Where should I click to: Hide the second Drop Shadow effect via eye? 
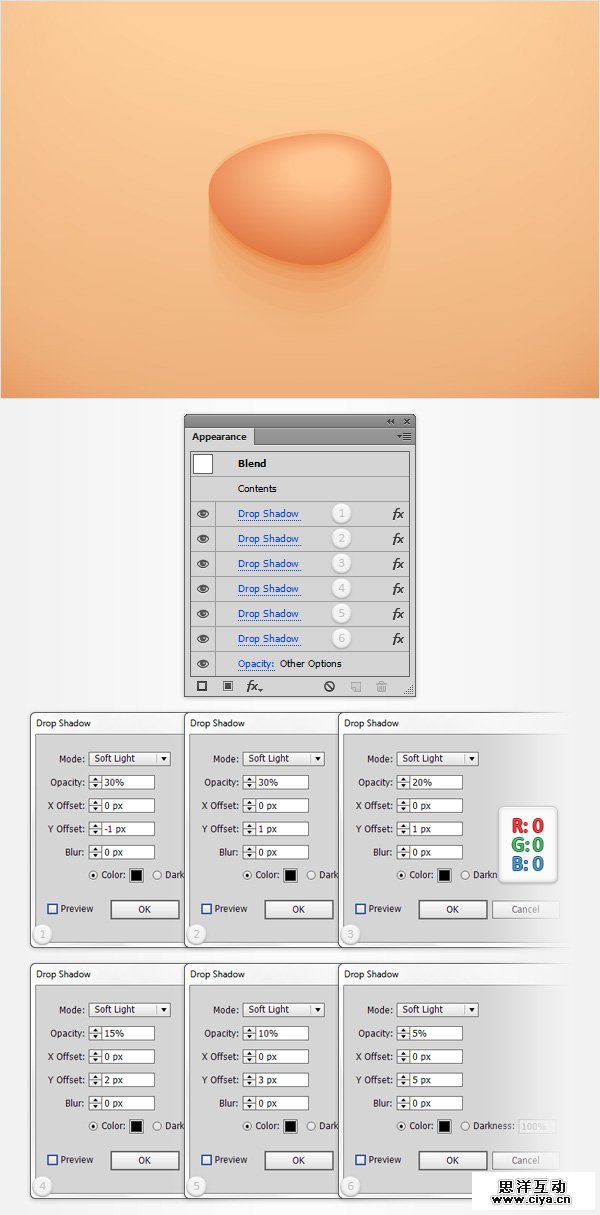coord(203,539)
